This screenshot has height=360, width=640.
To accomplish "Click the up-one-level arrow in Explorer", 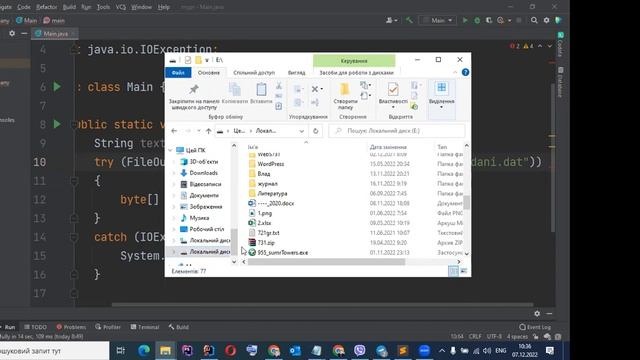I will (x=209, y=131).
